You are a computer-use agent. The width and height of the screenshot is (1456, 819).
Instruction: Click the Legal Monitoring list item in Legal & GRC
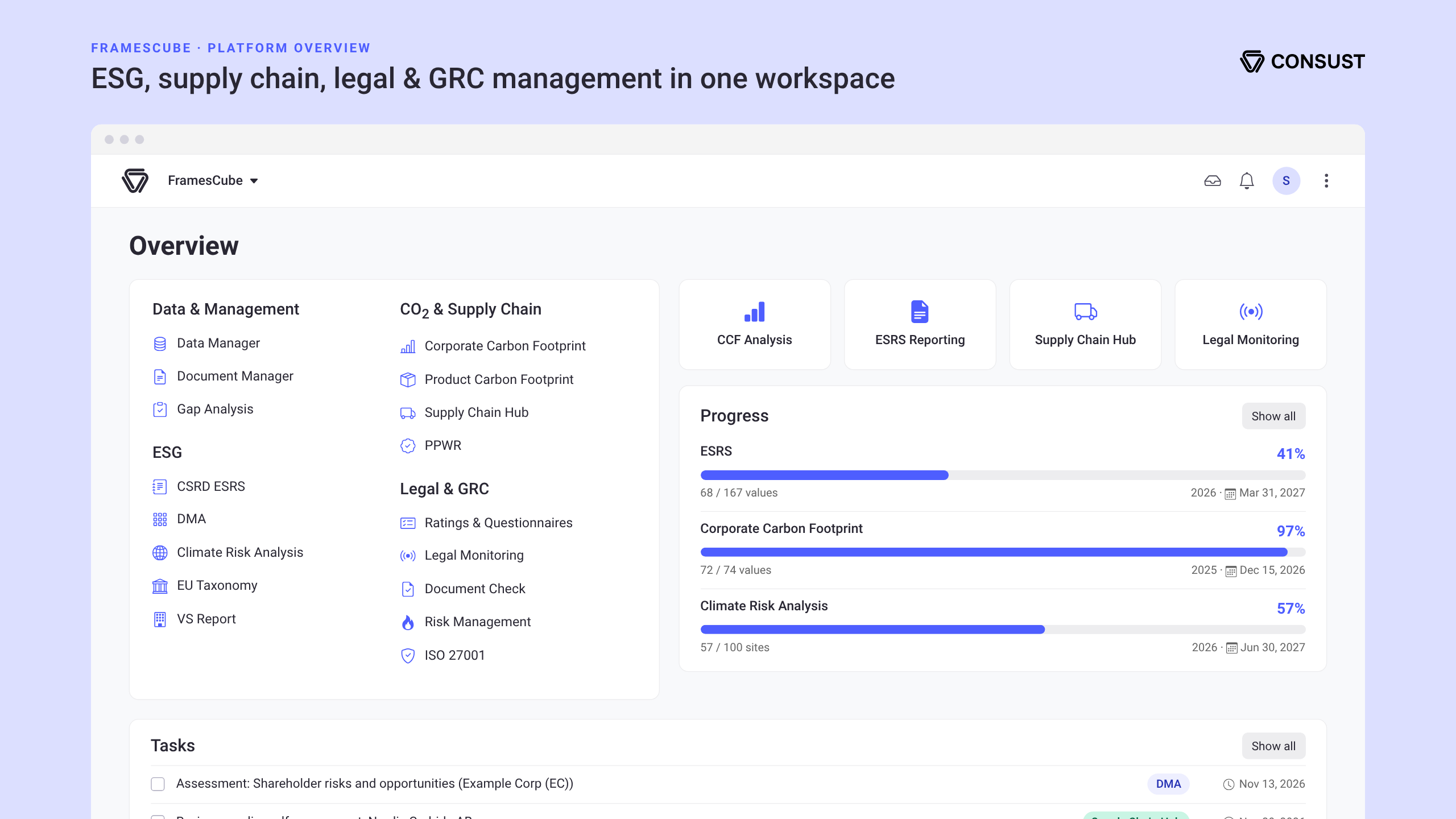[474, 556]
